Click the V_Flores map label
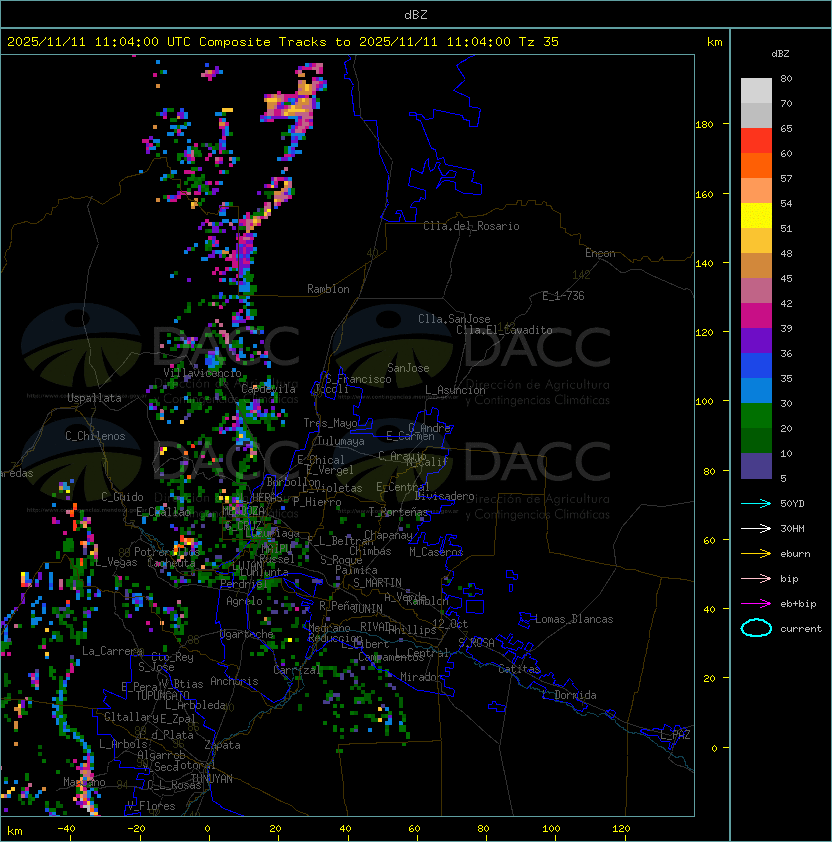Viewport: 832px width, 842px height. [x=151, y=806]
